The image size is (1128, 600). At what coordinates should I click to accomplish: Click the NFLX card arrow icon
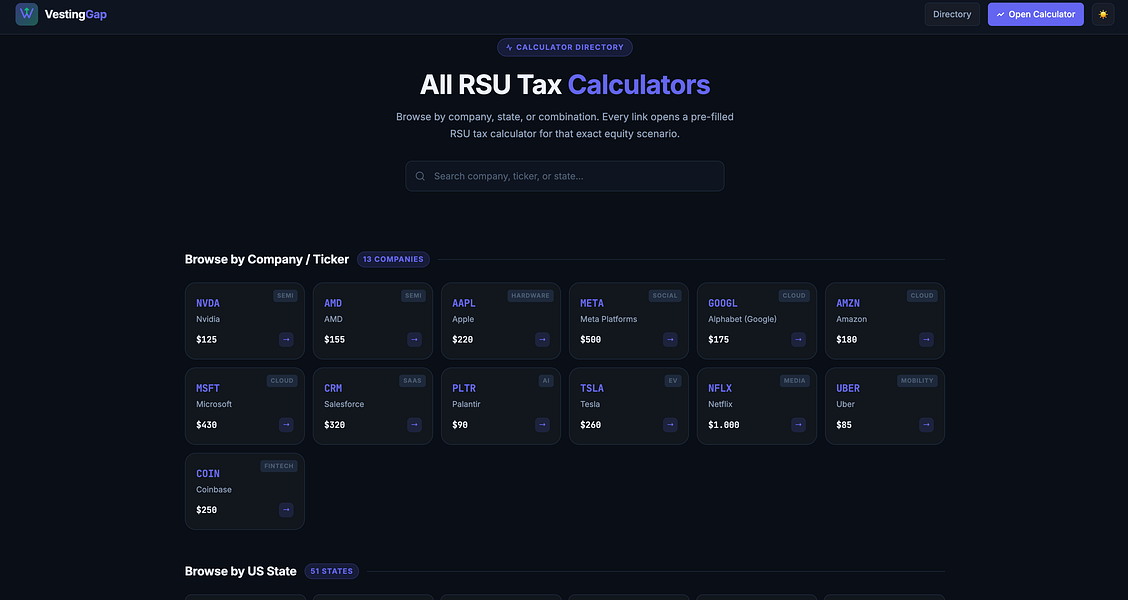[799, 424]
